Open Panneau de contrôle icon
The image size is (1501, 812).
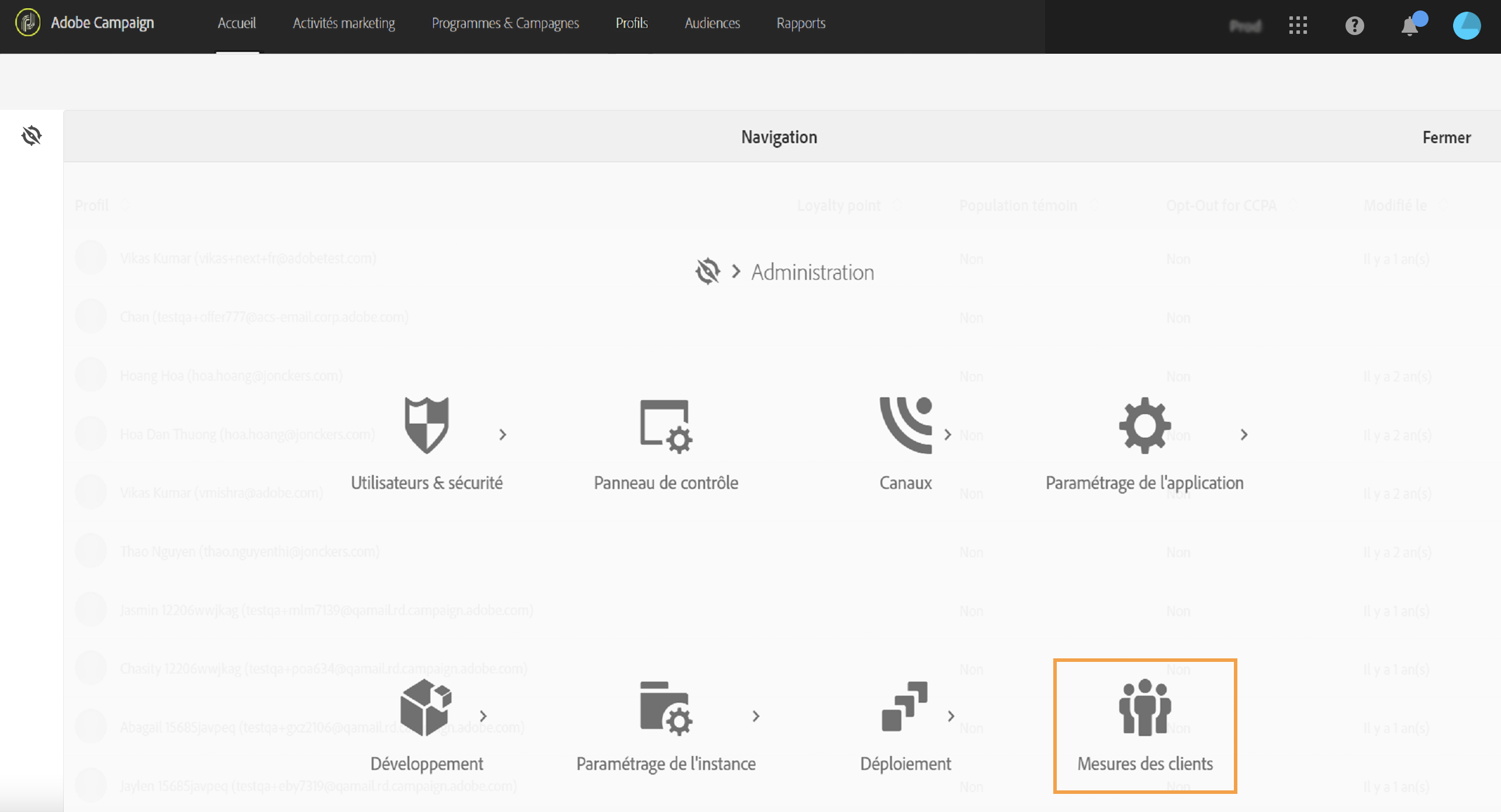666,426
